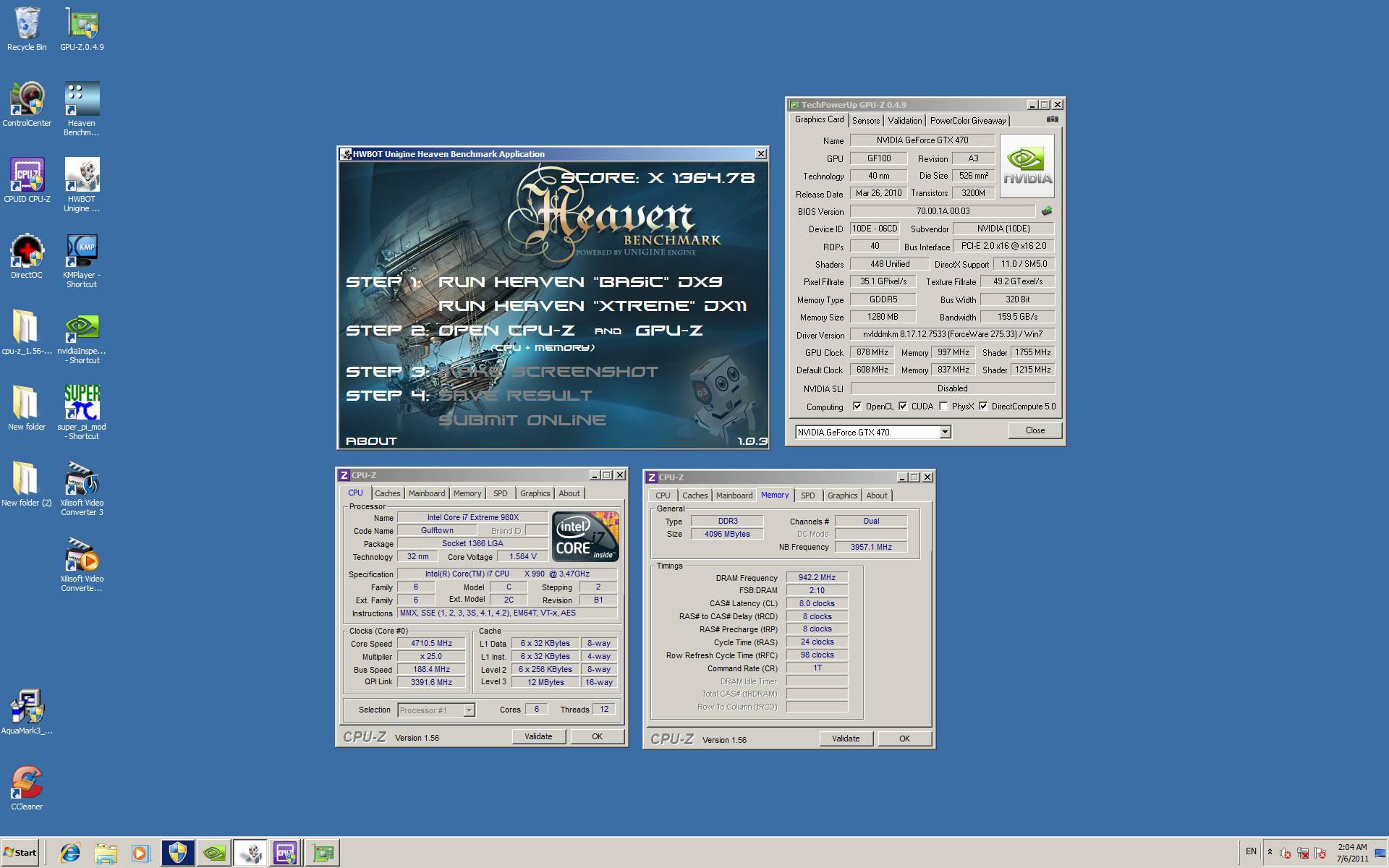
Task: Click the BIOS save chip icon in GPU-Z
Action: pos(1046,211)
